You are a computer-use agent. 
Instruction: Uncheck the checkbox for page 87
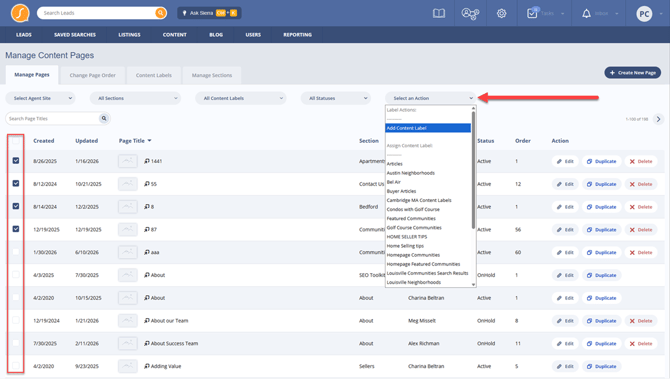(x=16, y=229)
